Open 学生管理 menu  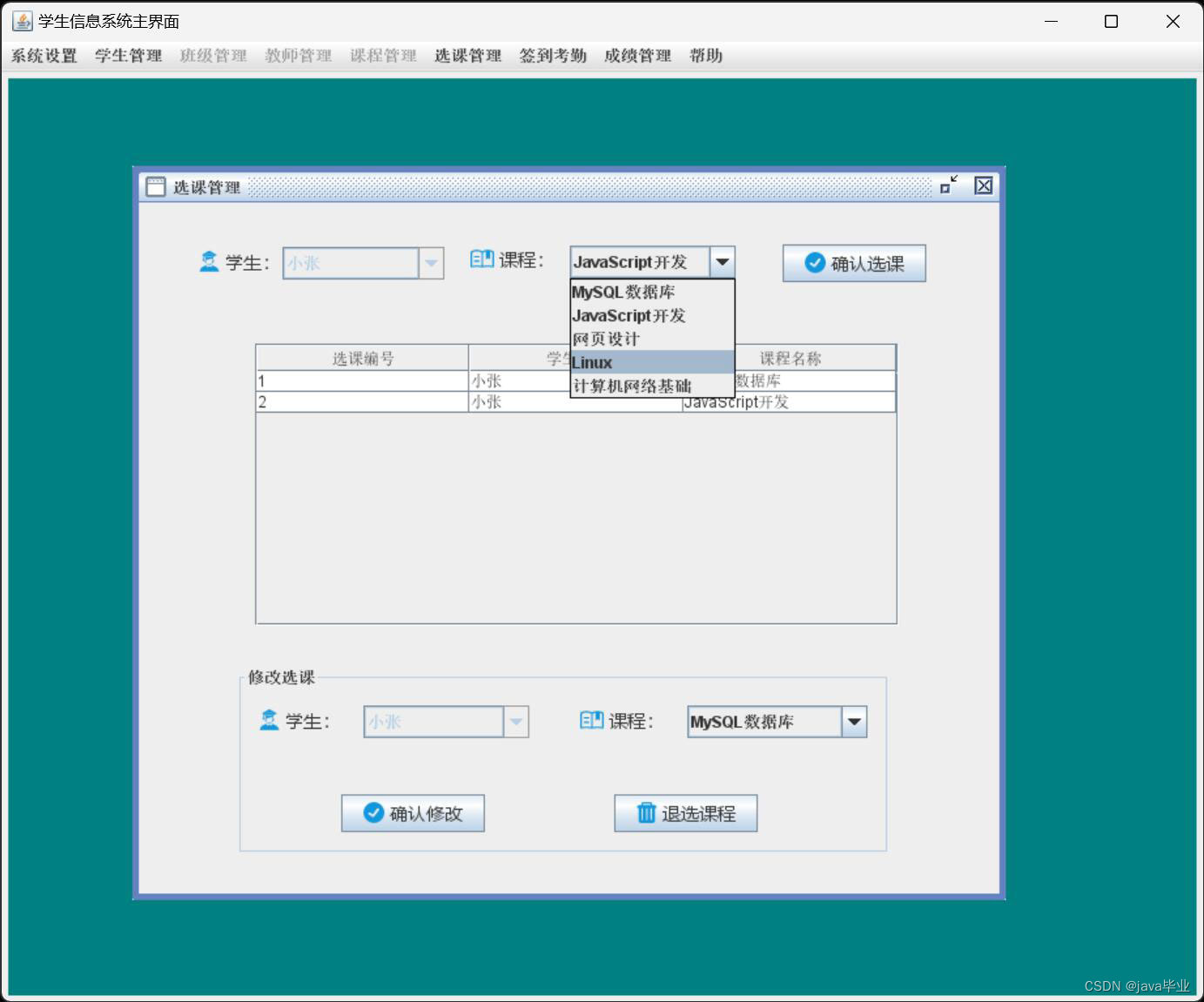pos(128,56)
